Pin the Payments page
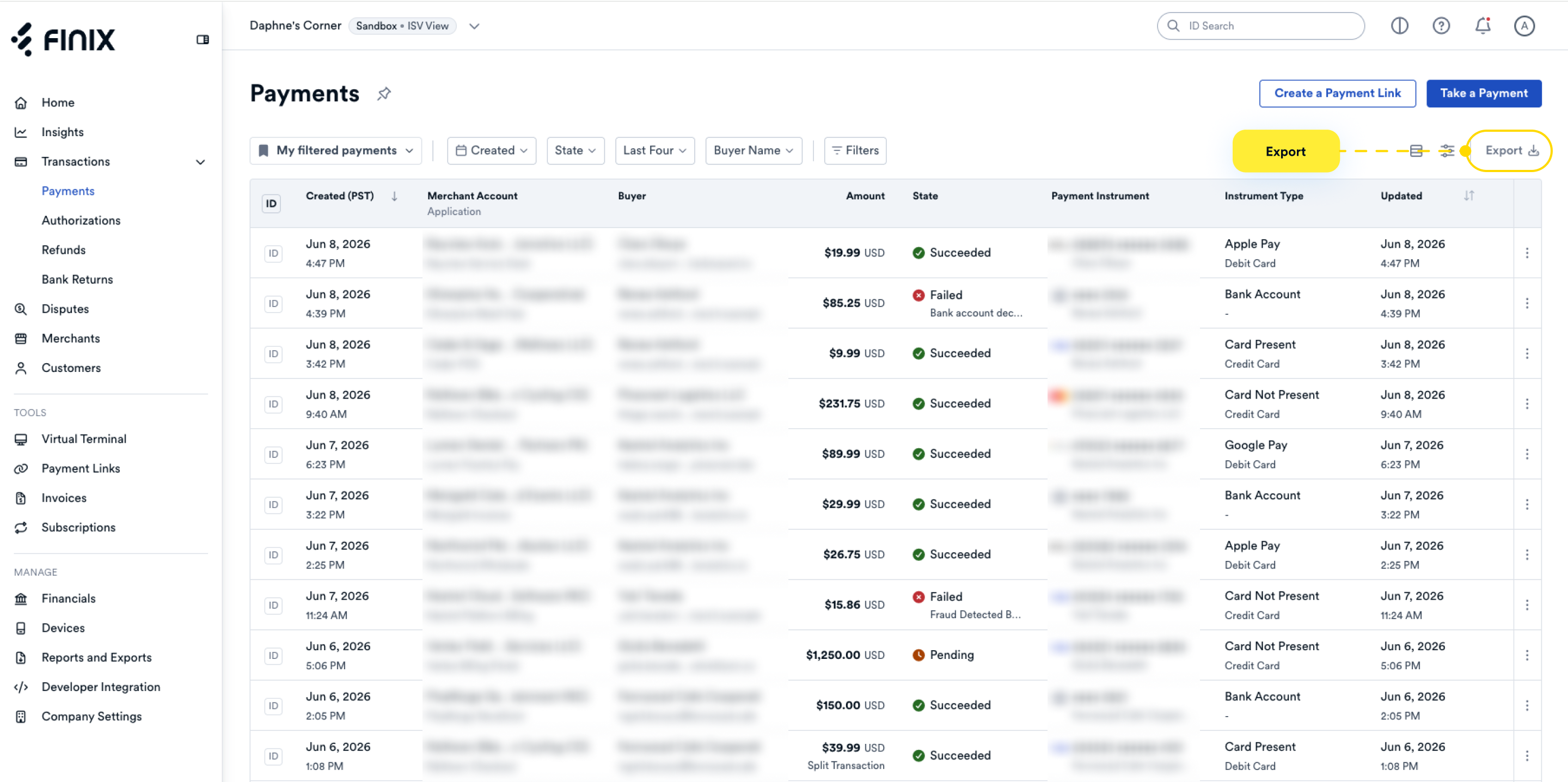 (383, 94)
